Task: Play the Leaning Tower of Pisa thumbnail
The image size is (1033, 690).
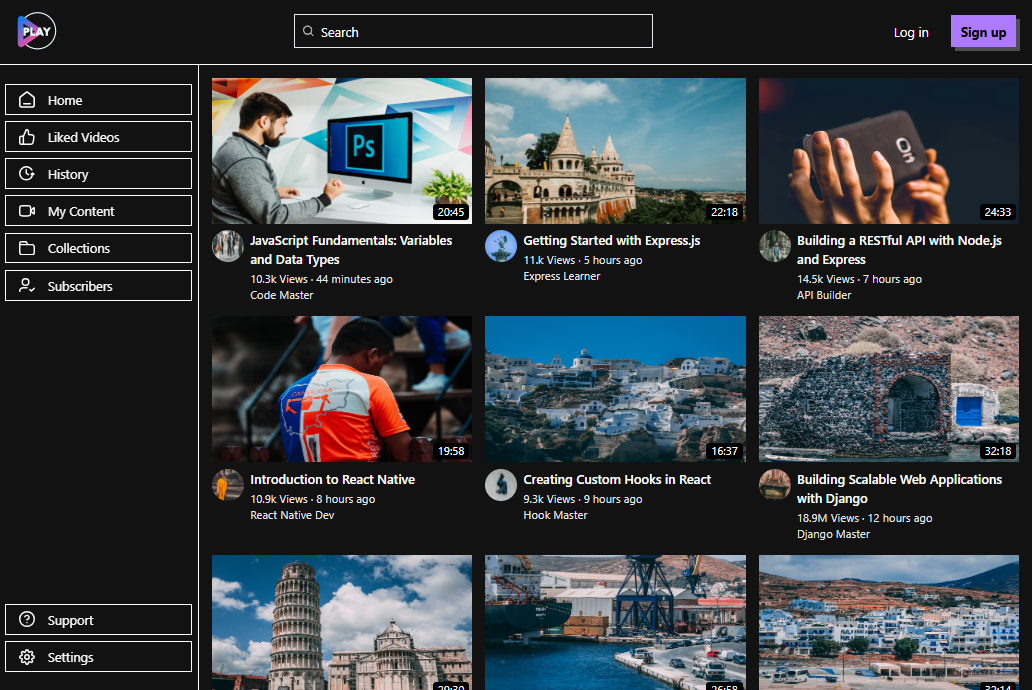Action: pos(342,622)
